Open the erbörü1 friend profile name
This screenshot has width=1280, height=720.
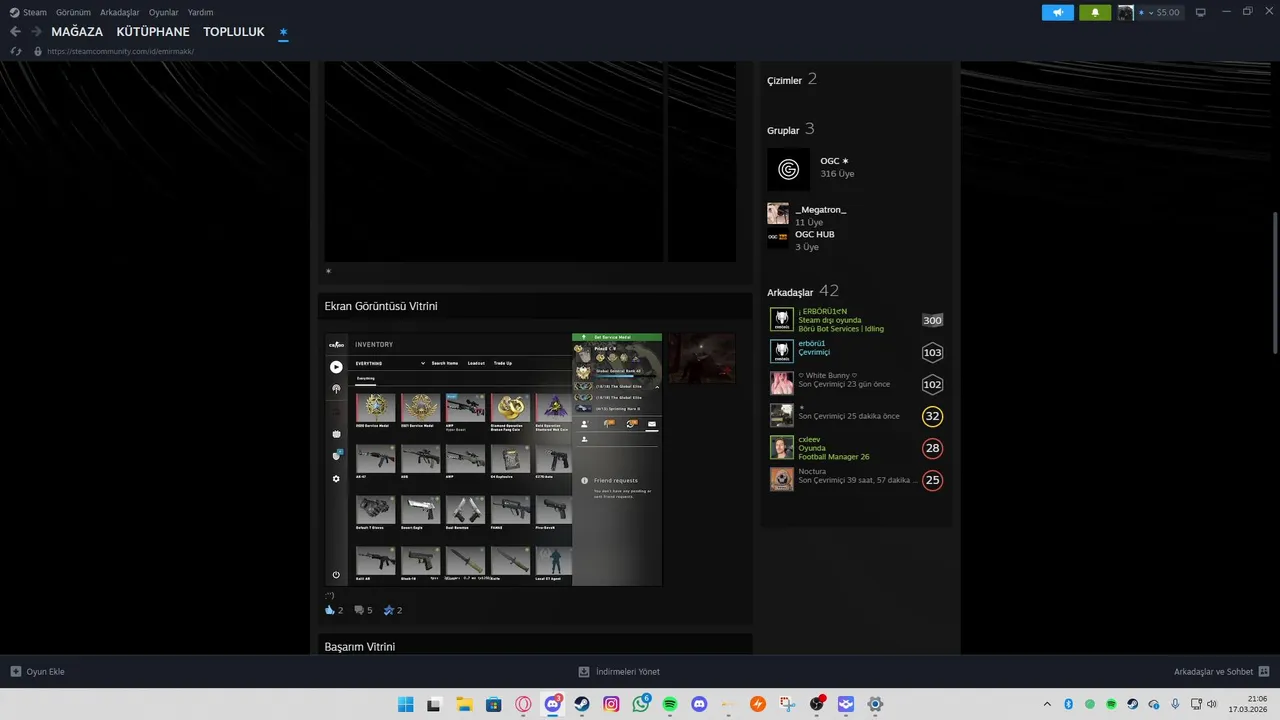(x=812, y=343)
